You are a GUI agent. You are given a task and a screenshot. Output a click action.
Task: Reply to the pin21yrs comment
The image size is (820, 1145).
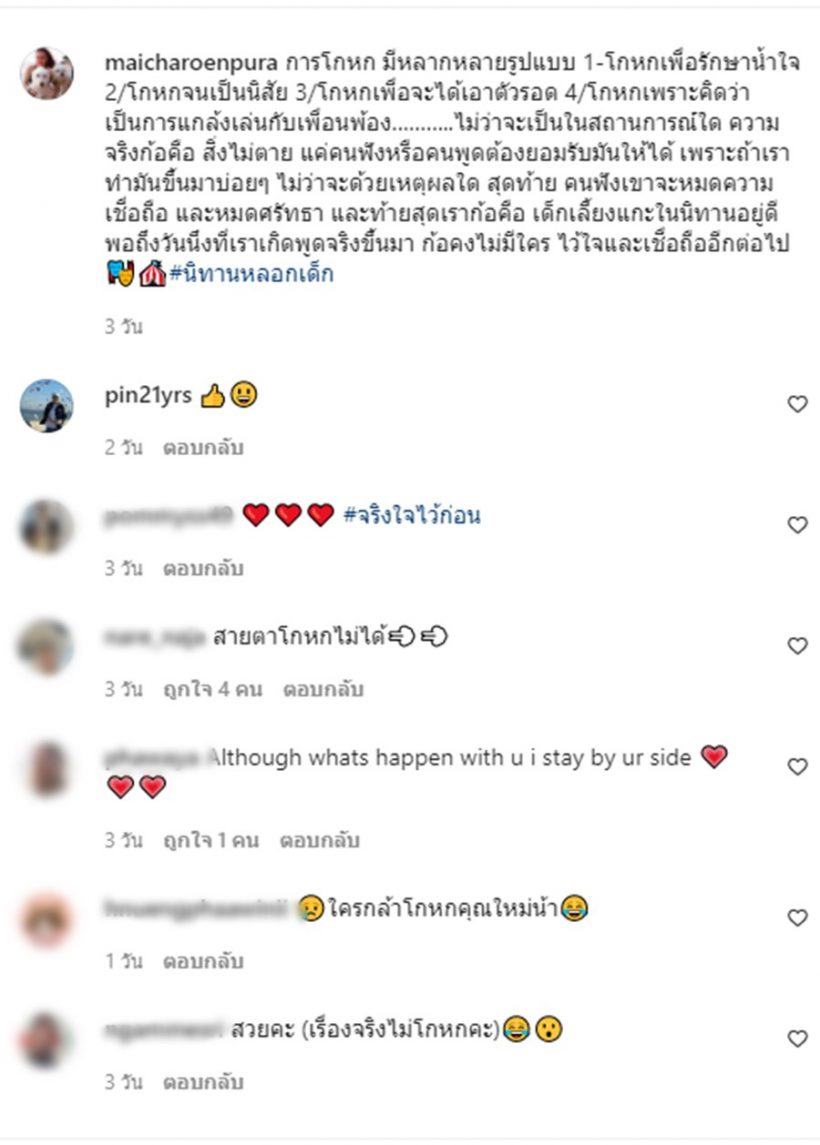coord(202,447)
